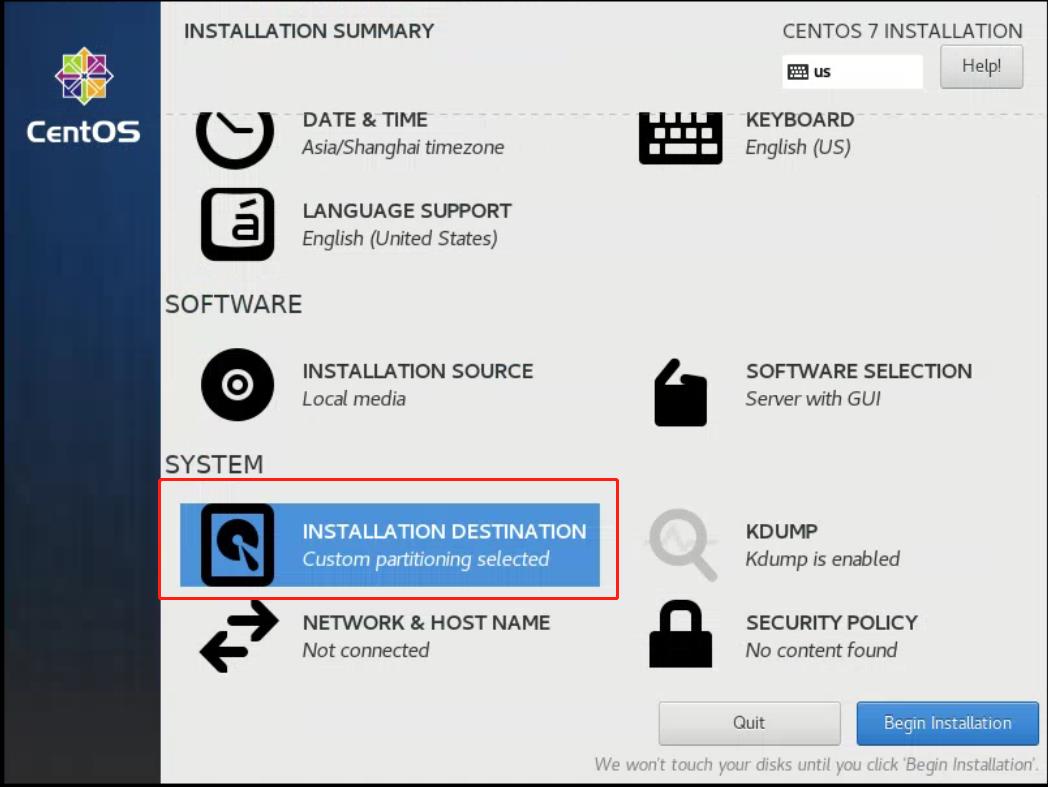Open the KDUMP 'Kdump is enabled' entry
Screen dimensions: 1048x787
pyautogui.click(x=822, y=545)
